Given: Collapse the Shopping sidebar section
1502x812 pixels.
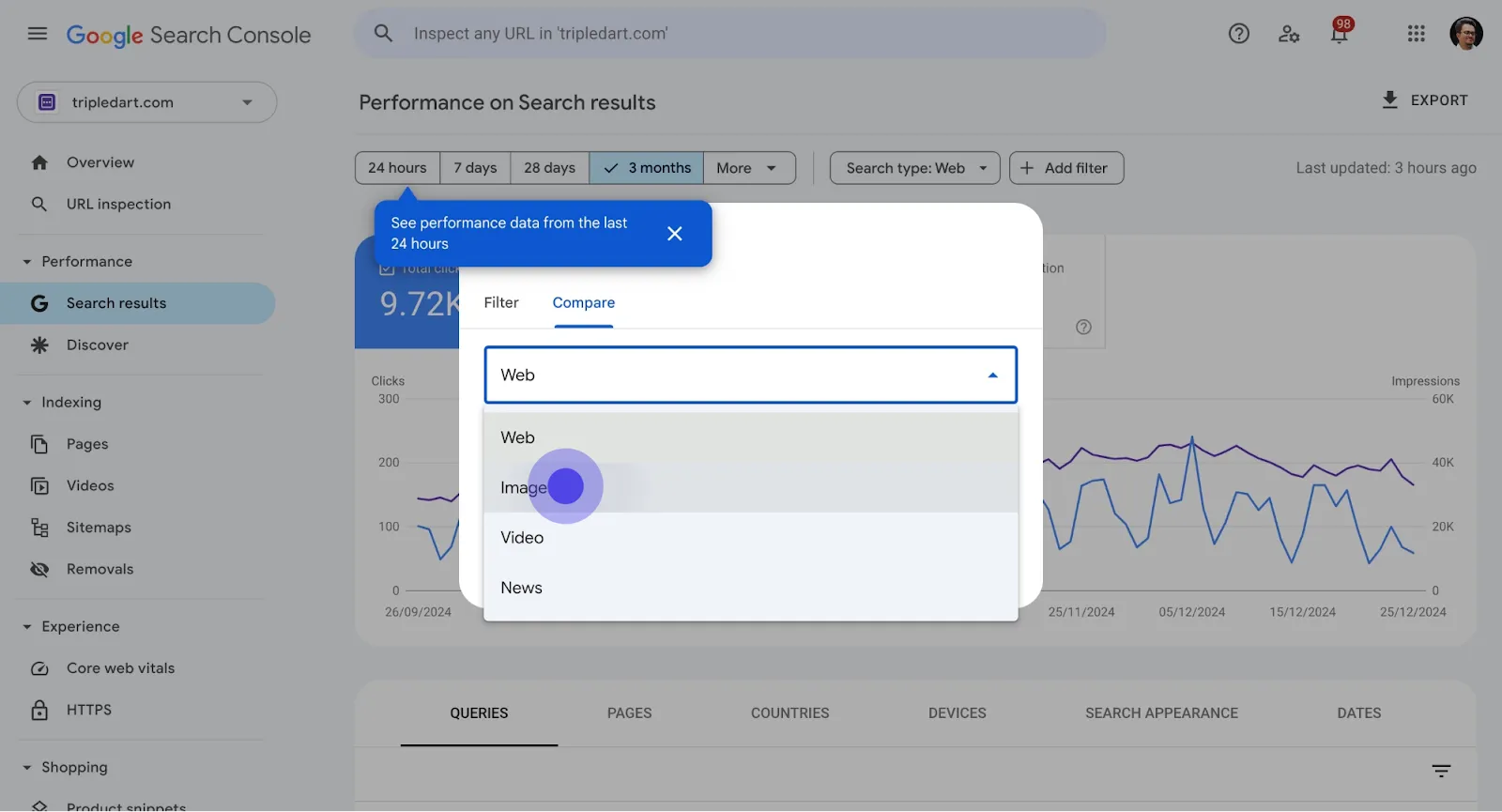Looking at the screenshot, I should tap(27, 768).
